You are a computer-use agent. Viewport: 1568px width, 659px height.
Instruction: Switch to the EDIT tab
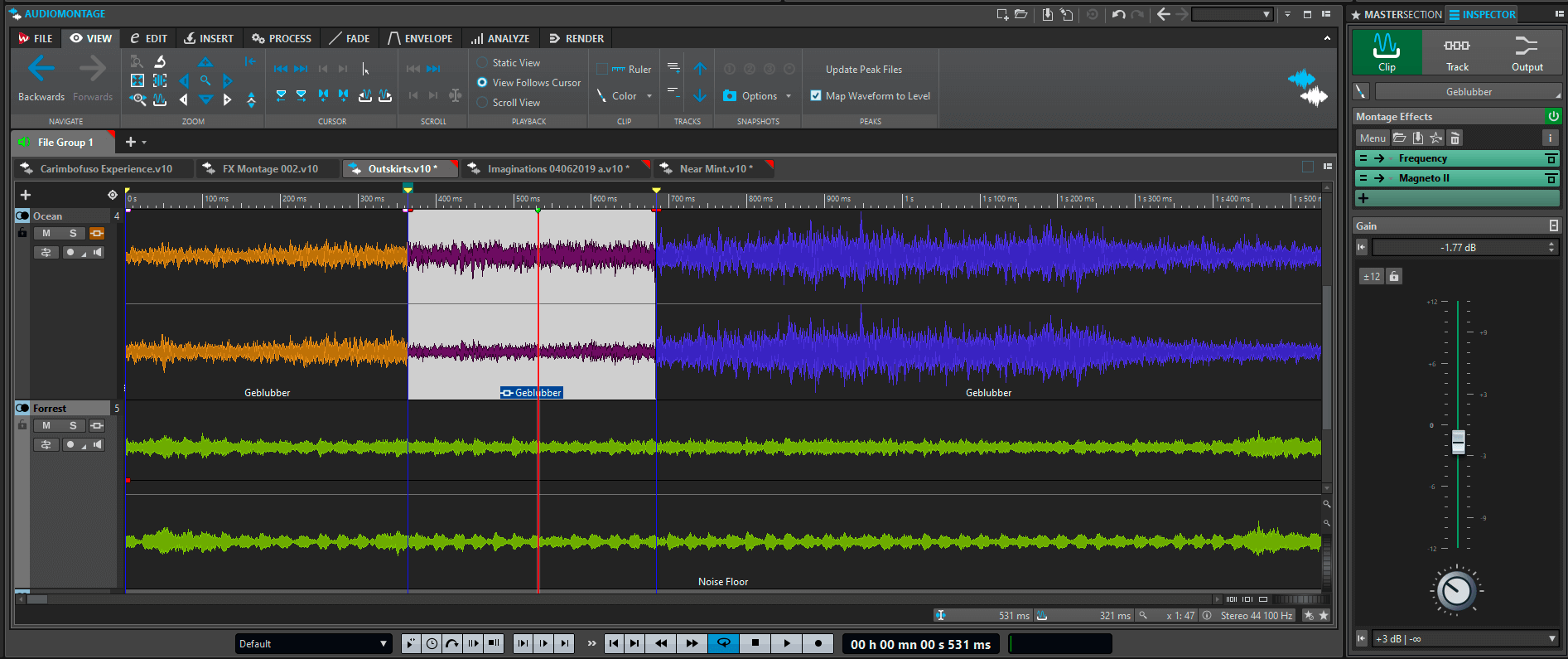148,38
